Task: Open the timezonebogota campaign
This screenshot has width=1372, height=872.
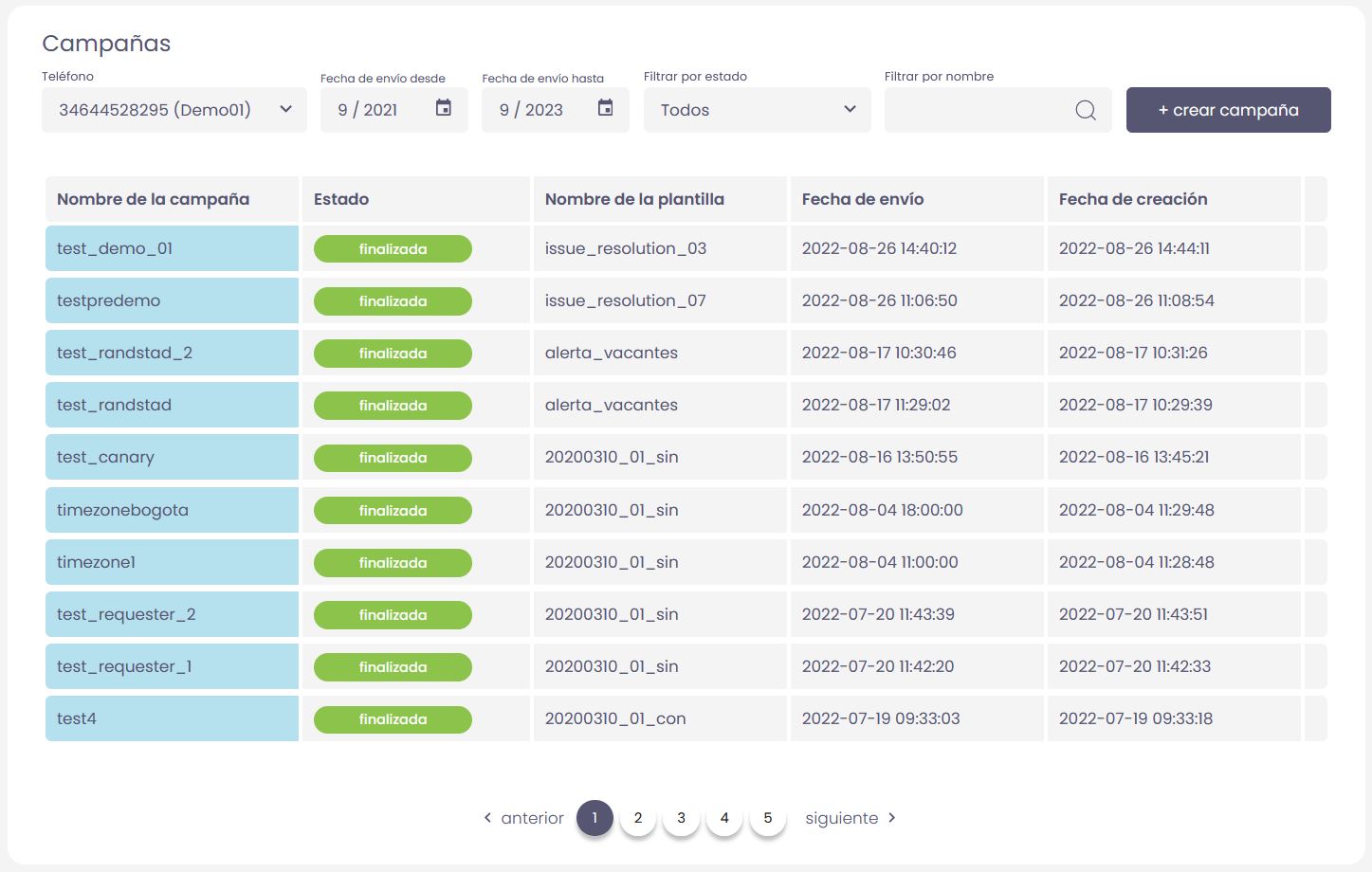Action: pos(122,510)
